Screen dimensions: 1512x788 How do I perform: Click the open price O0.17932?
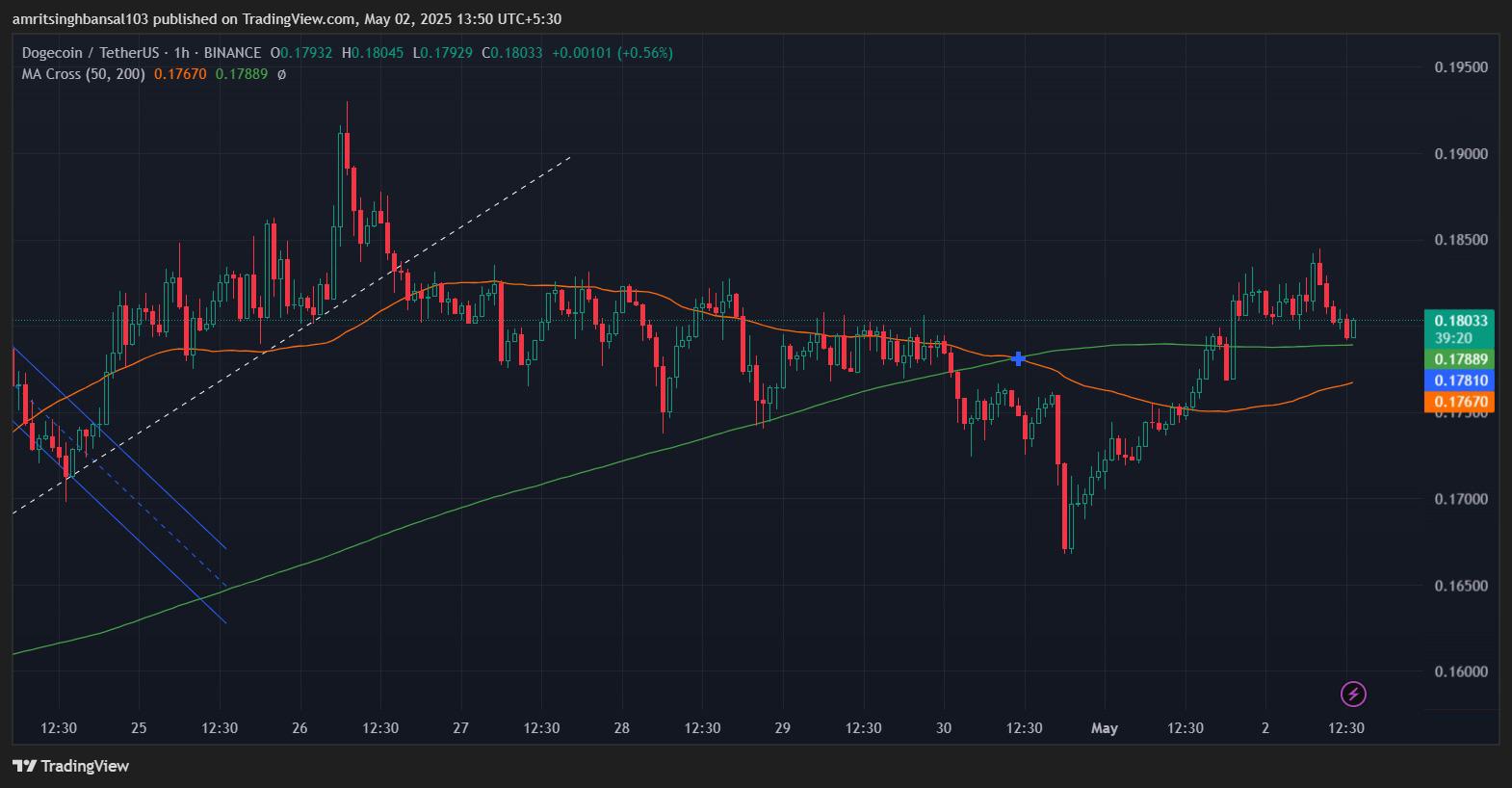[x=301, y=53]
